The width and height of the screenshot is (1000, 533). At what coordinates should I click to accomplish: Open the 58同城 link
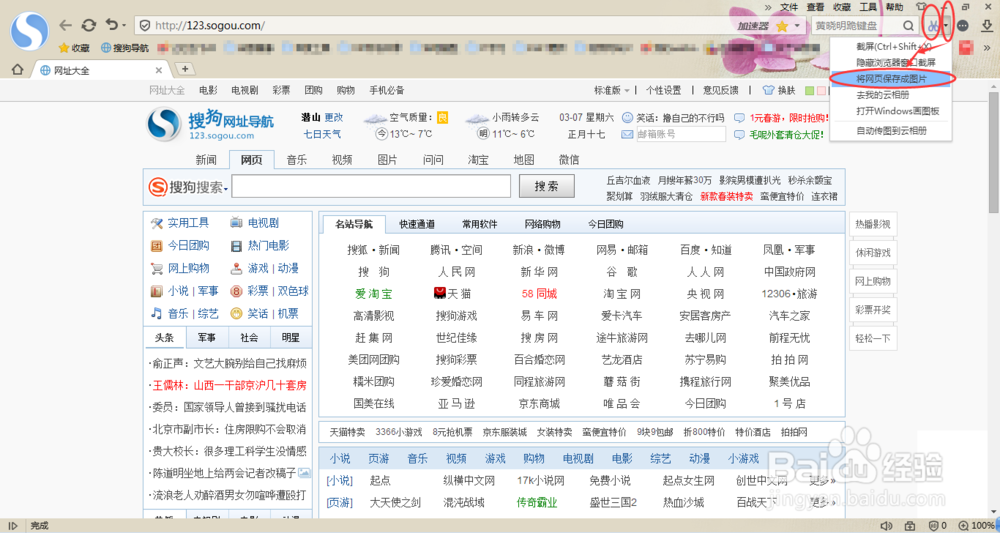[x=539, y=293]
